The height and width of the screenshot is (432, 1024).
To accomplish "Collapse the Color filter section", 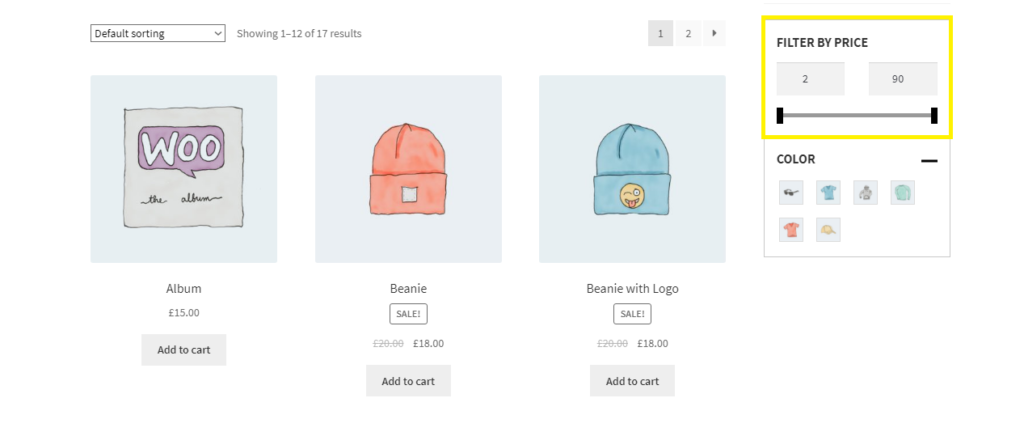I will [929, 160].
